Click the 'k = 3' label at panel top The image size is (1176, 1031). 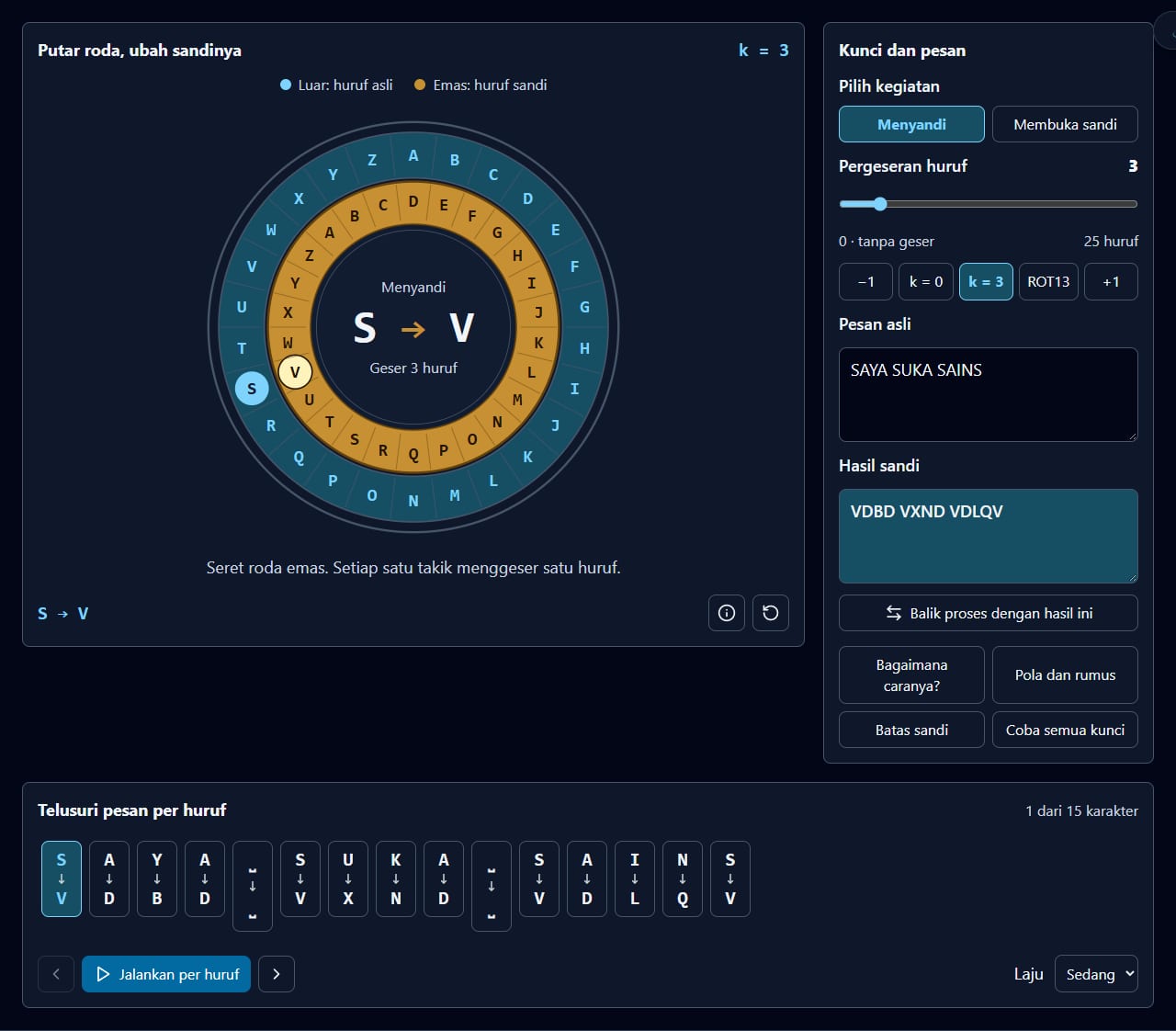(x=763, y=51)
